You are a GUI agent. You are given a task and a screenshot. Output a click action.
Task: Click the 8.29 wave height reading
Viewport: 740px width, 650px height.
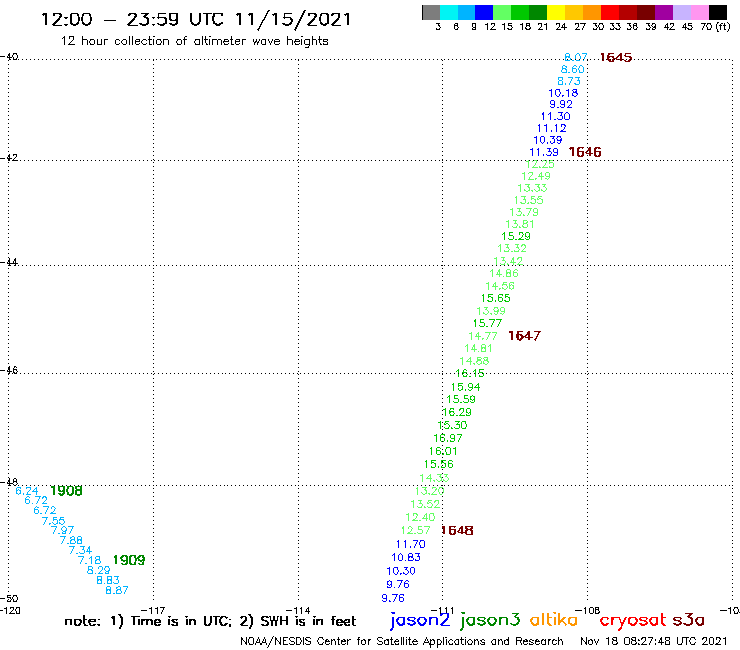[x=98, y=570]
